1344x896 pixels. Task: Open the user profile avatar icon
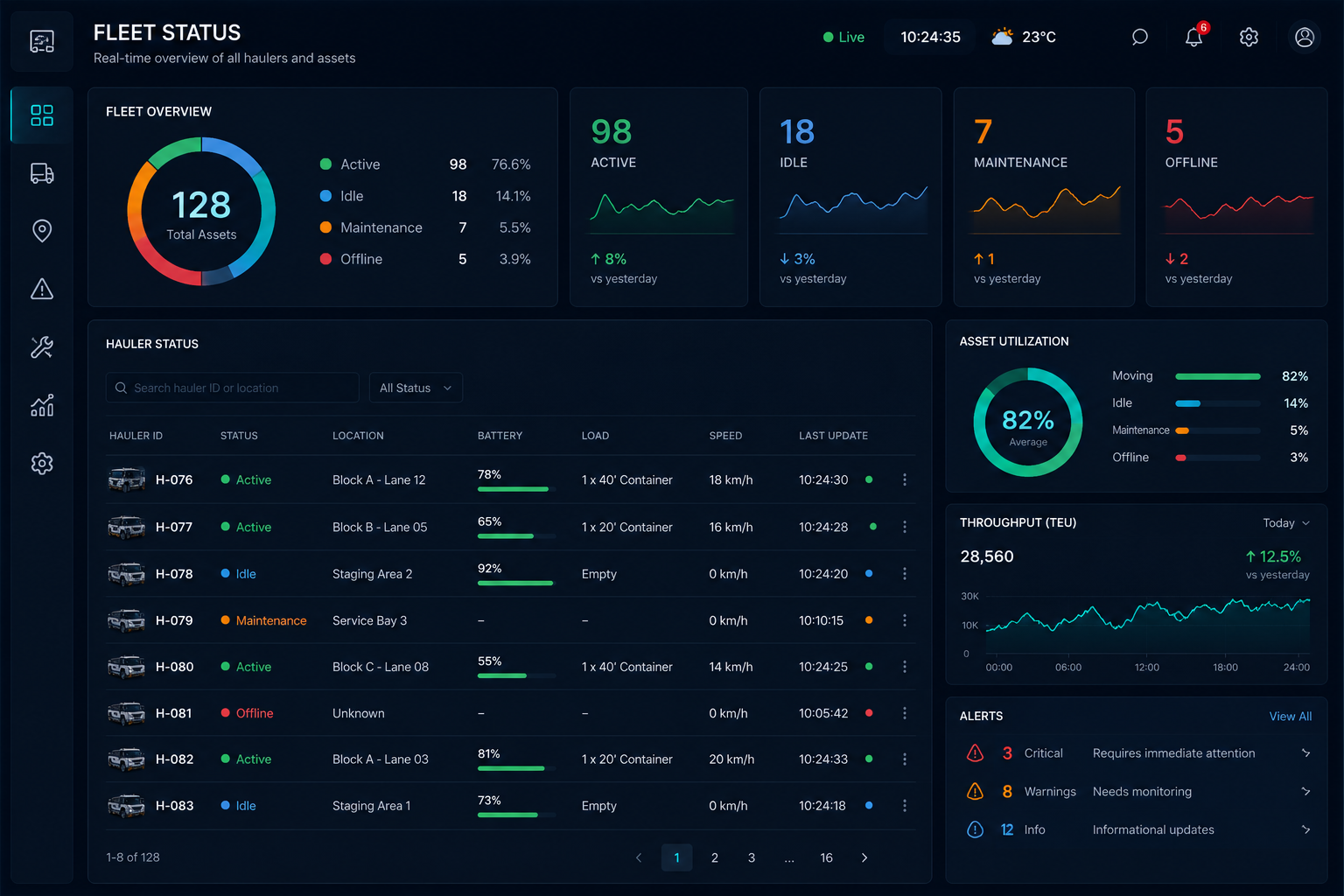pos(1305,37)
